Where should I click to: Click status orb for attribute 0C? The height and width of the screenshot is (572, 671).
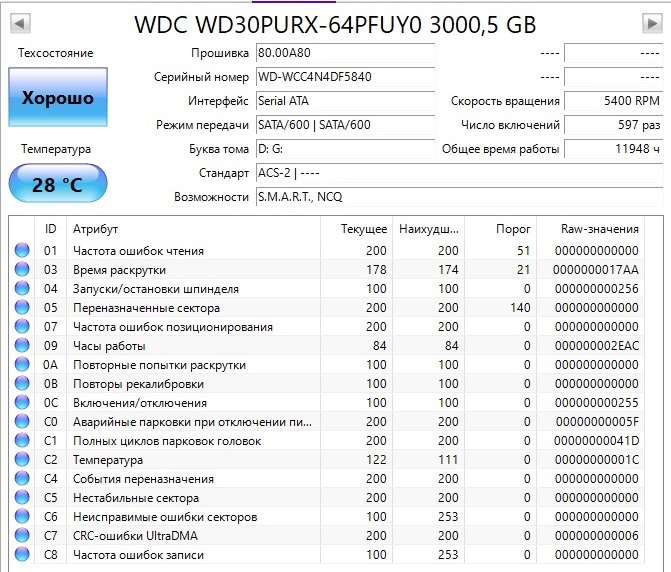click(x=22, y=403)
